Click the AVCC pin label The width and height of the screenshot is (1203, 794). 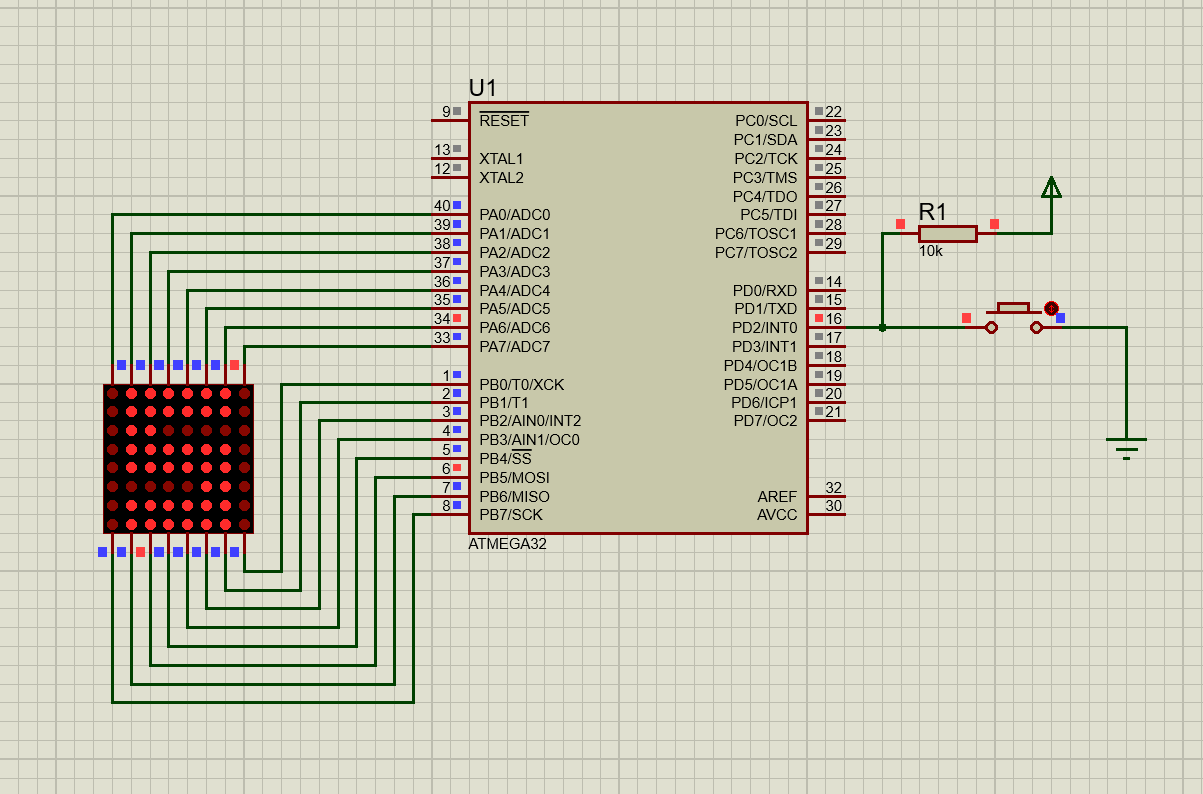pyautogui.click(x=778, y=515)
